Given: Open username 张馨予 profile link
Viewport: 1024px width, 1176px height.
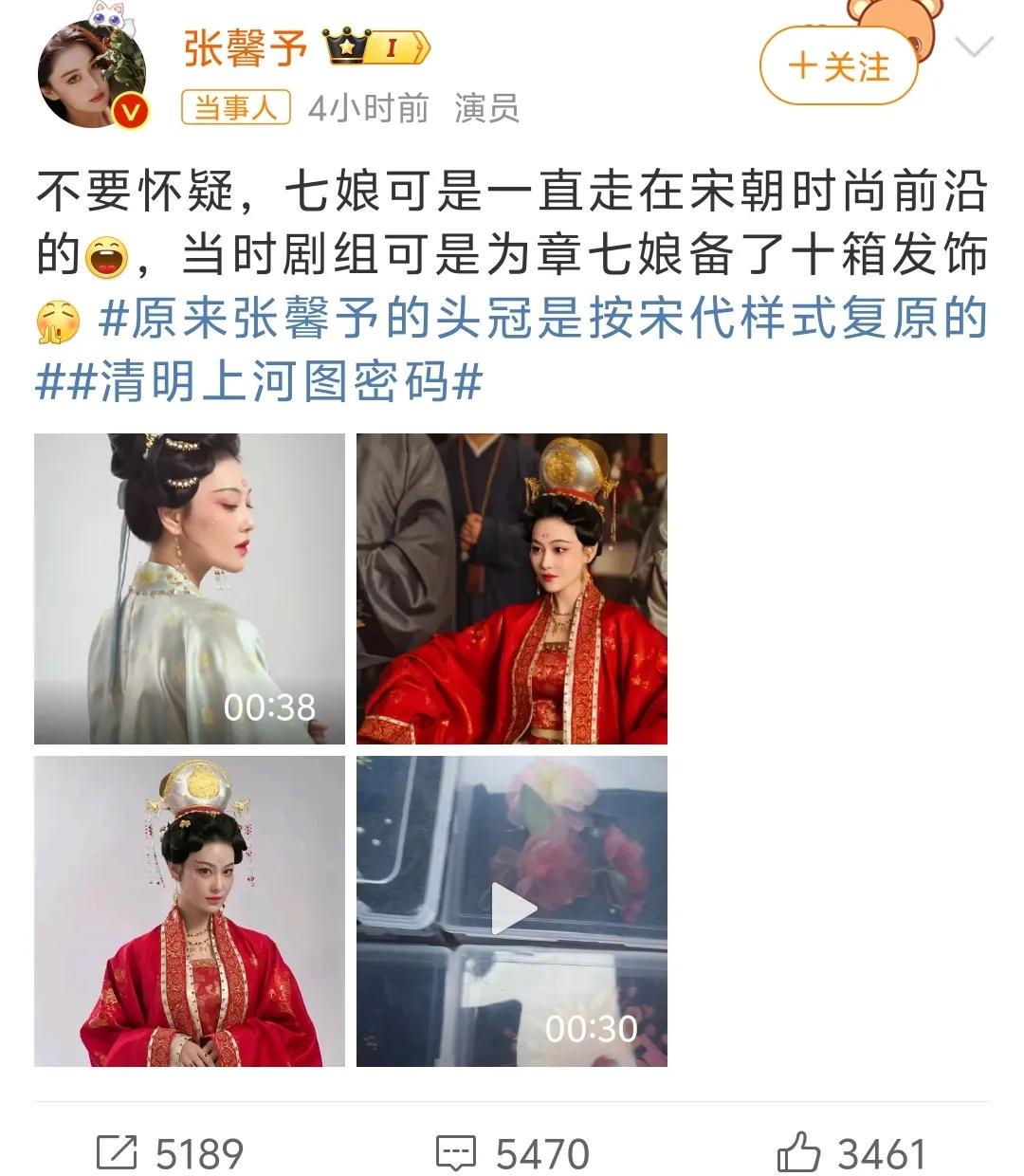Looking at the screenshot, I should [x=246, y=47].
